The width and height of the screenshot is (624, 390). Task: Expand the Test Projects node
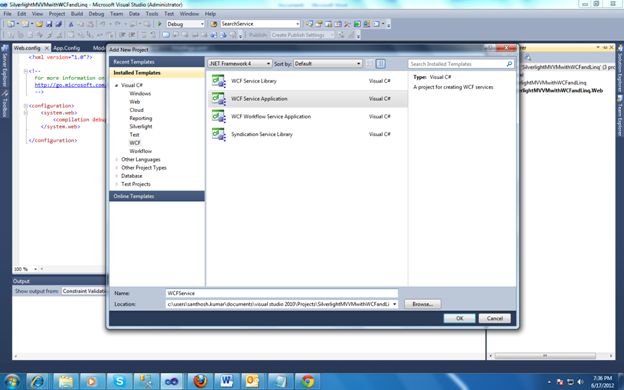(117, 184)
